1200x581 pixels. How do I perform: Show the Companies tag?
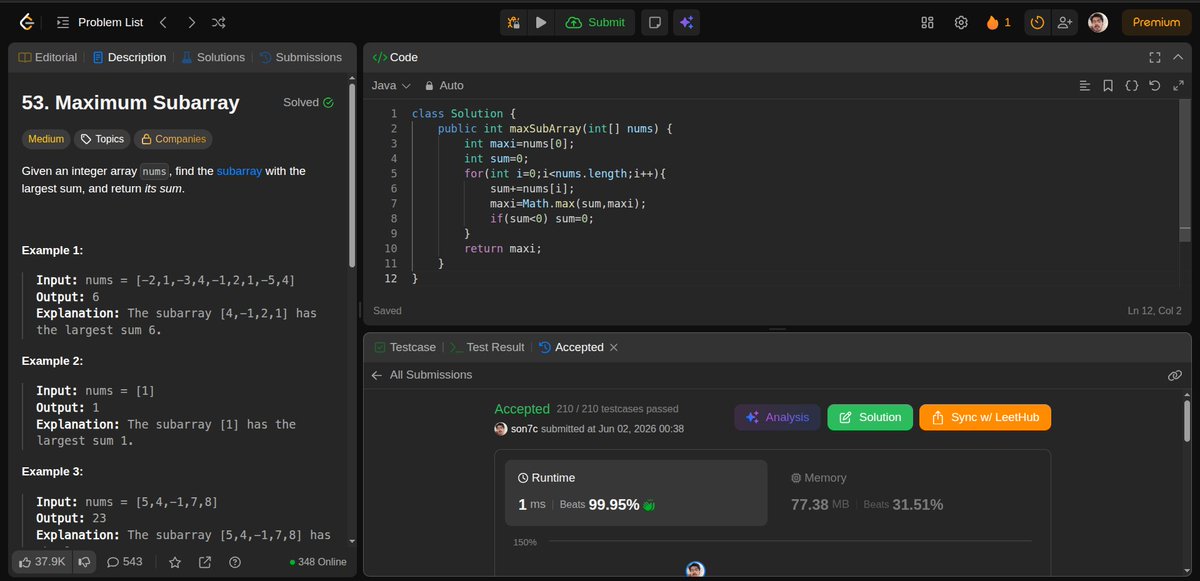(x=173, y=139)
